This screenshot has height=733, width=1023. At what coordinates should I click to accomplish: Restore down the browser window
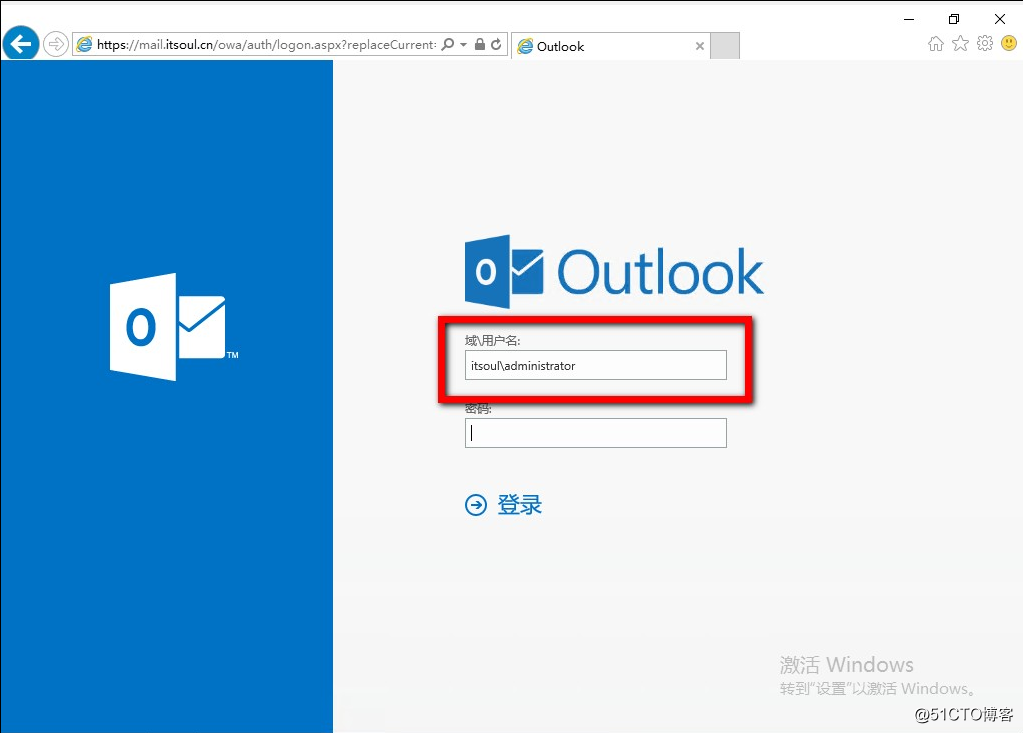coord(954,19)
